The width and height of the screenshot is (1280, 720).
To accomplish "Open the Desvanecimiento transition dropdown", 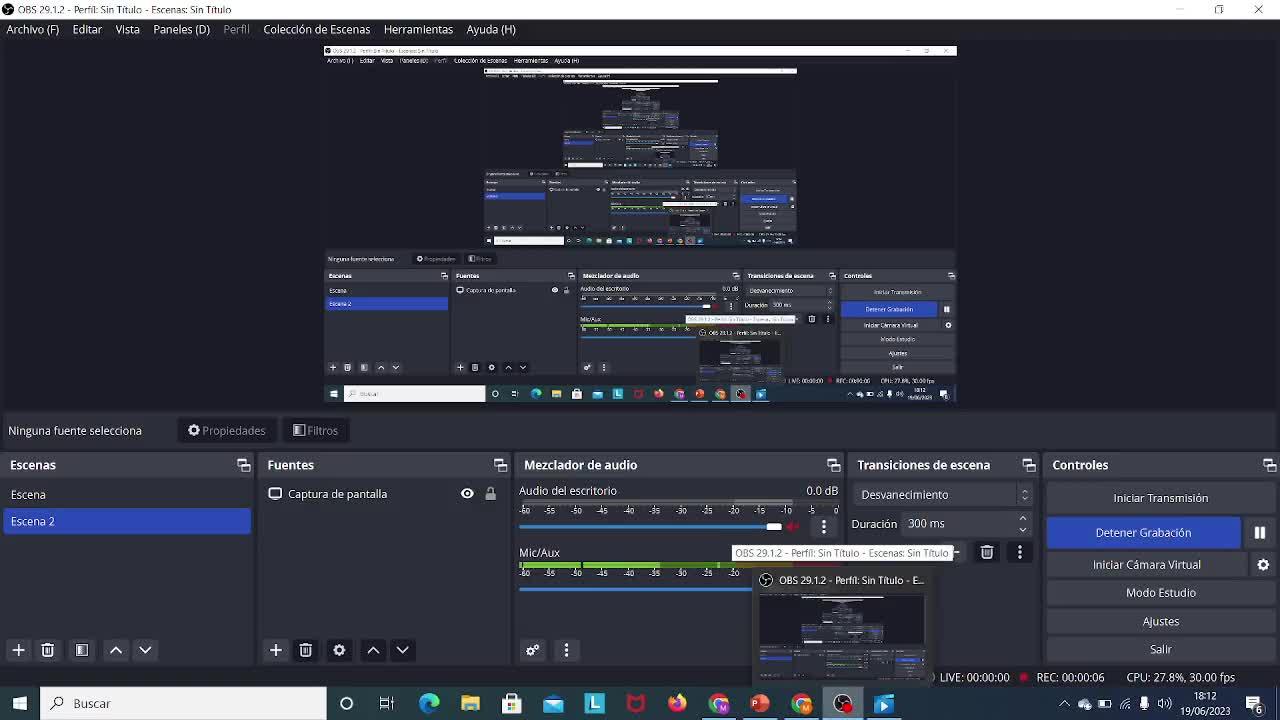I will (x=943, y=495).
